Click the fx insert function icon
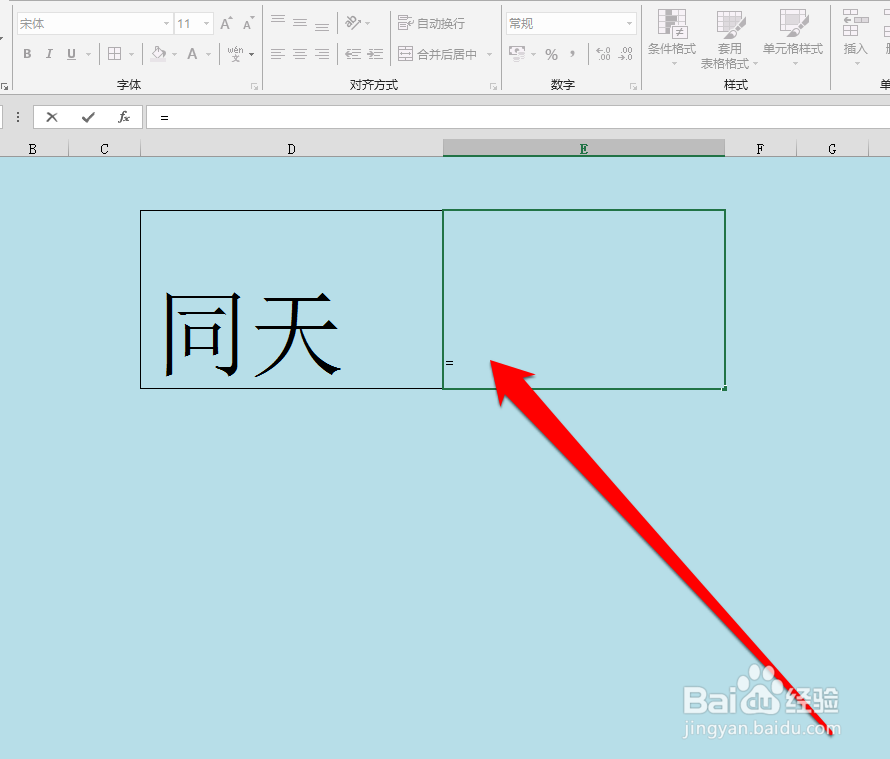 point(123,117)
